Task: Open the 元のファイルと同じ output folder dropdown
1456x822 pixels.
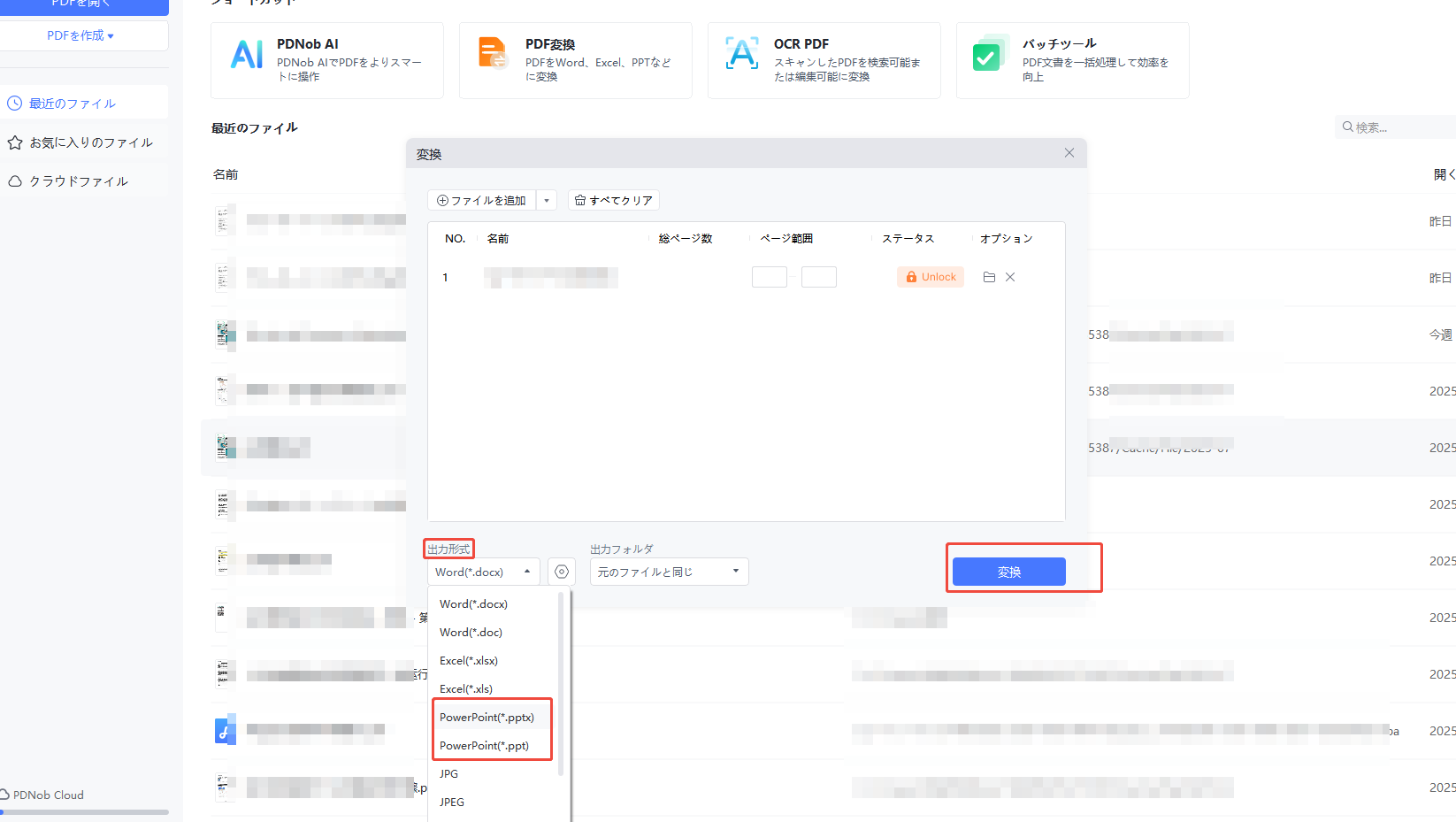Action: (670, 572)
